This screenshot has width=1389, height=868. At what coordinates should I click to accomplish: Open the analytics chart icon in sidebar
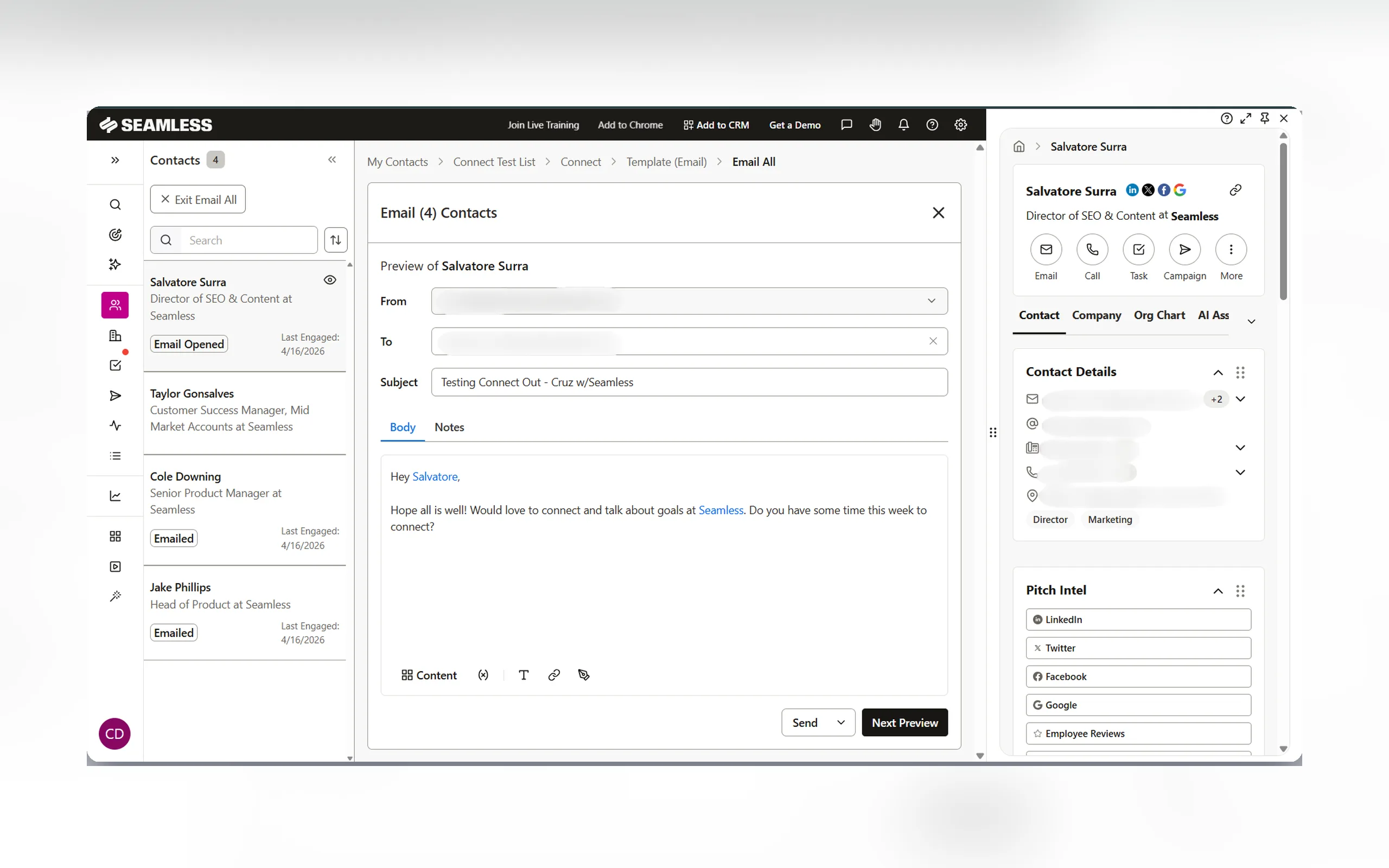[x=115, y=496]
